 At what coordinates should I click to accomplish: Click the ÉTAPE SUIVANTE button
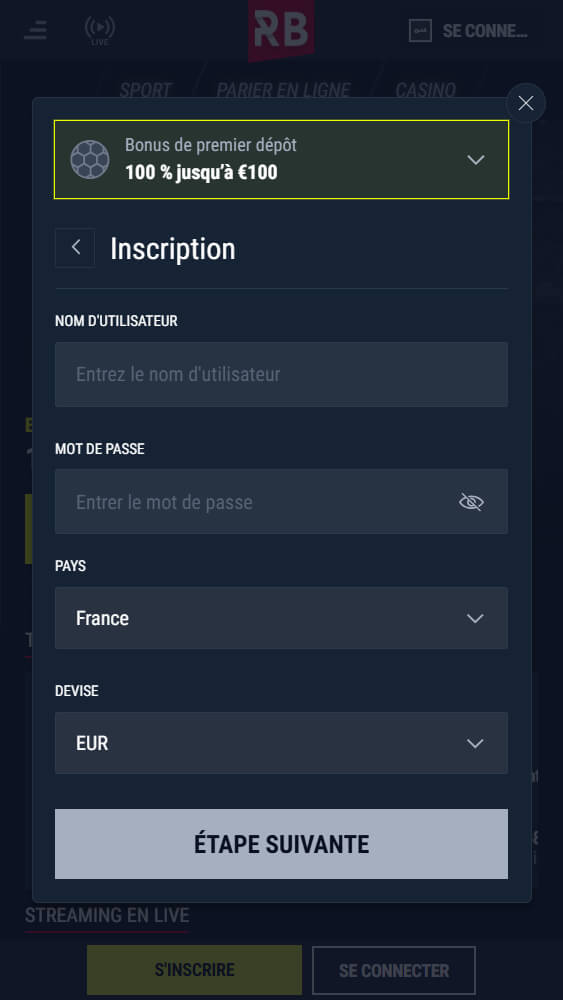pos(281,844)
